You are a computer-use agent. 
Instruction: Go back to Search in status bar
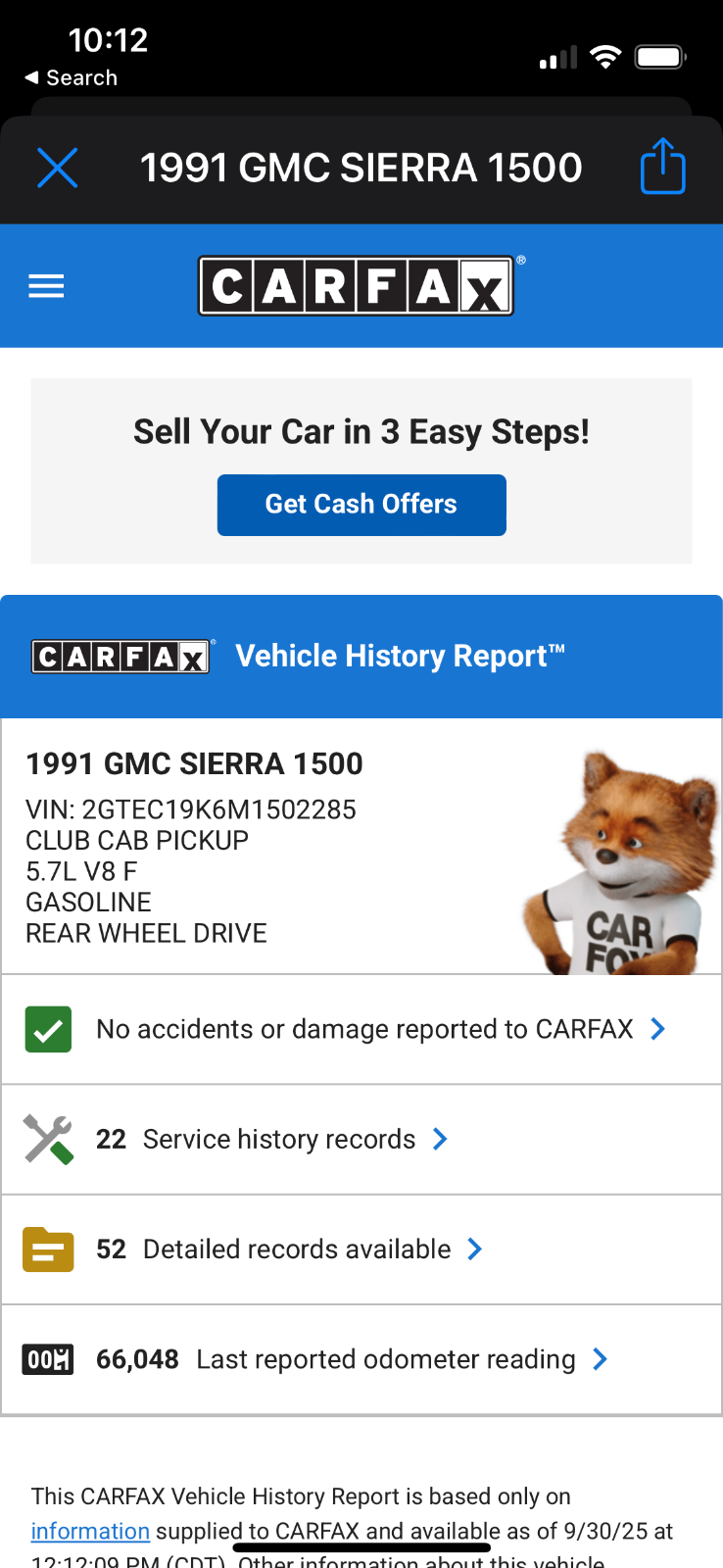click(x=71, y=77)
